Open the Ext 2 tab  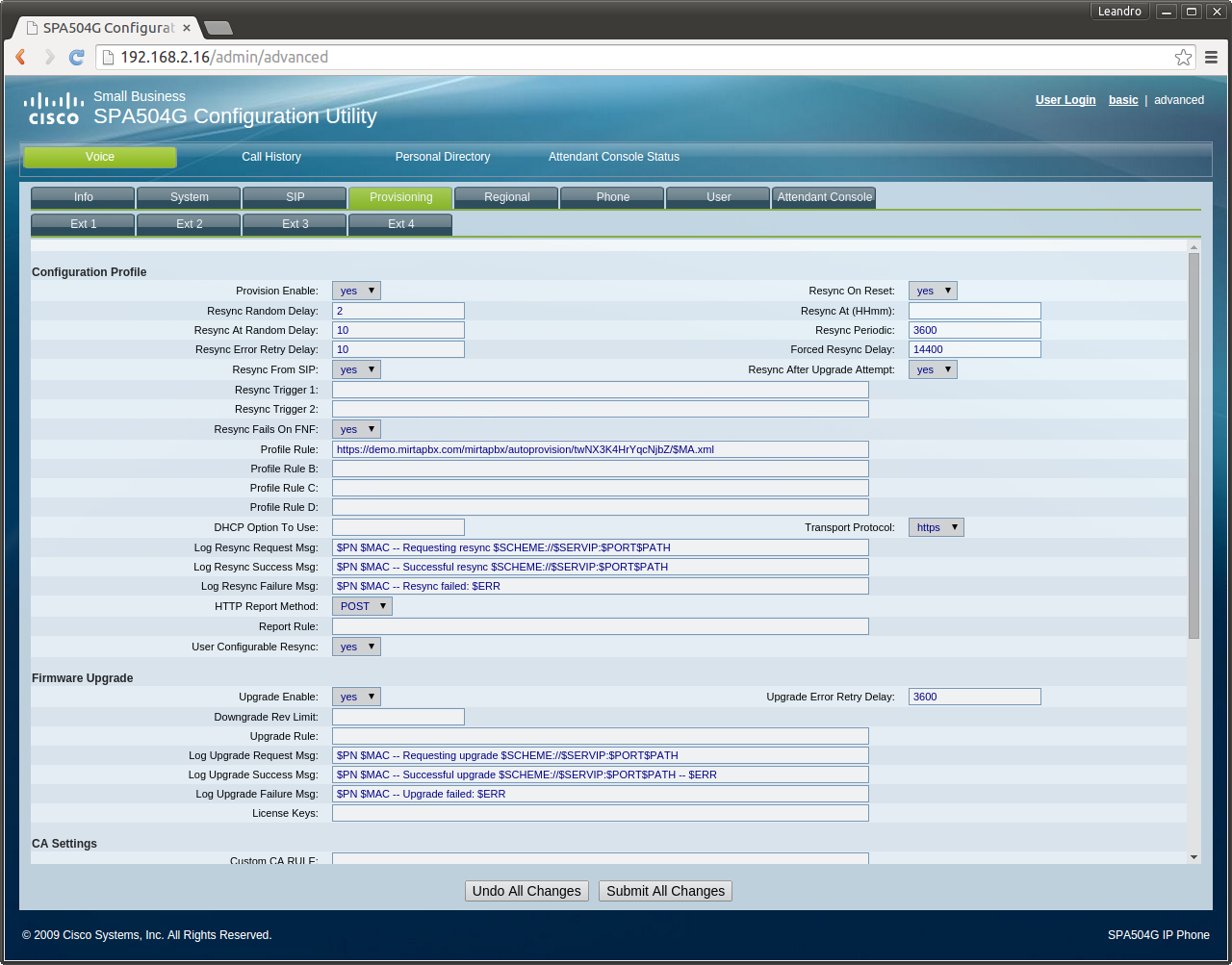[189, 224]
